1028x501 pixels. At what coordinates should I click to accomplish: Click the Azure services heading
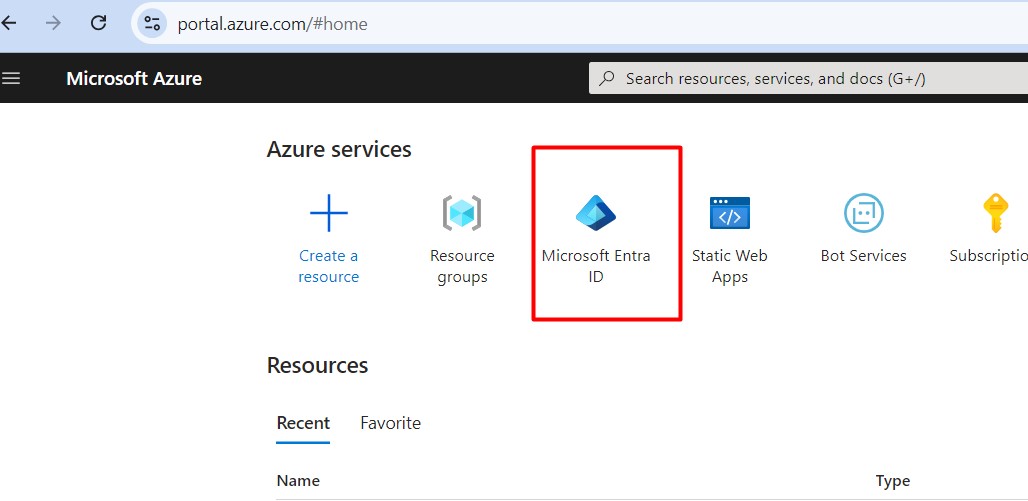click(339, 150)
